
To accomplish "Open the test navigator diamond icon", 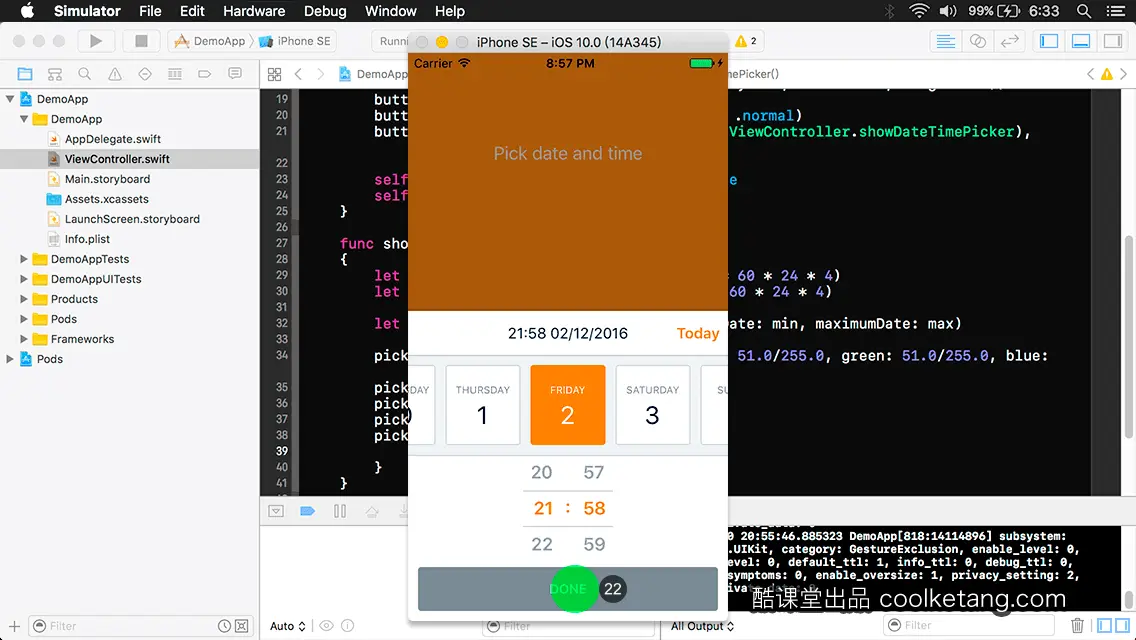I will 145,74.
